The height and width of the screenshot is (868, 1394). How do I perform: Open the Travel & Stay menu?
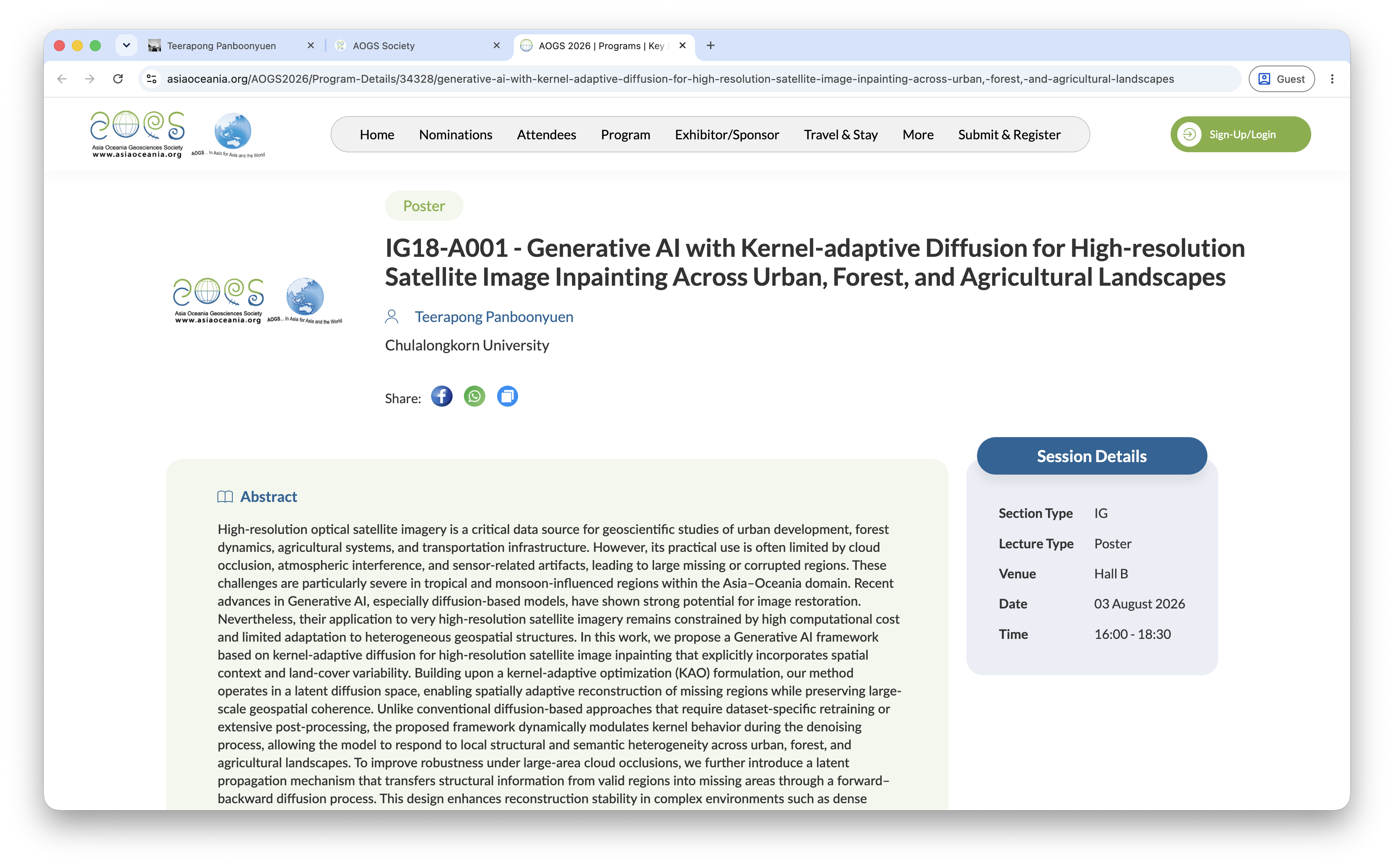click(840, 134)
